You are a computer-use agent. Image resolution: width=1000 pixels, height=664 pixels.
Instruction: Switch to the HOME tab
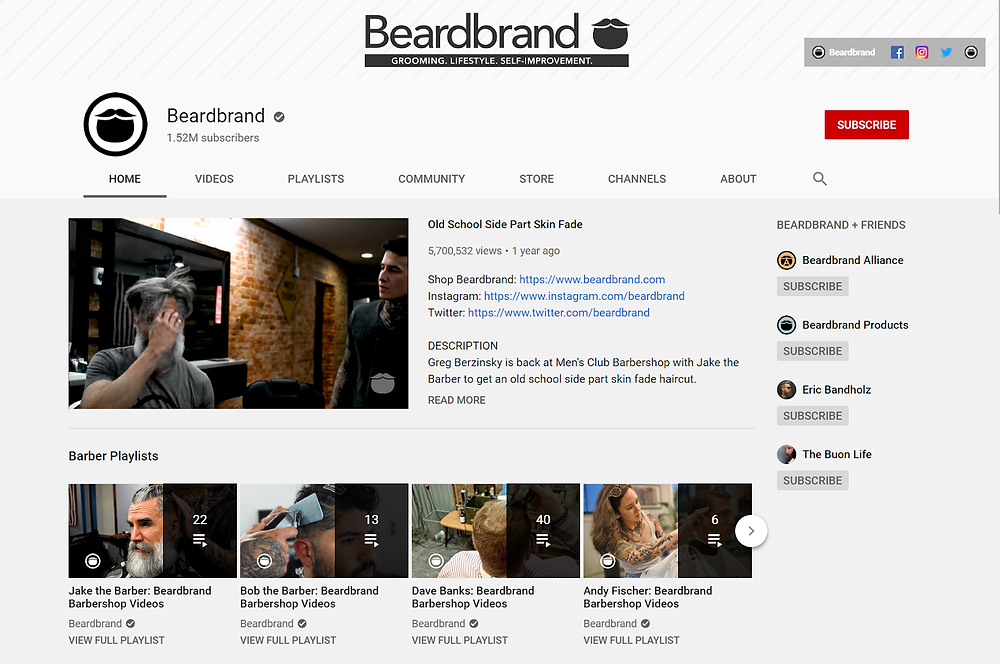coord(125,179)
